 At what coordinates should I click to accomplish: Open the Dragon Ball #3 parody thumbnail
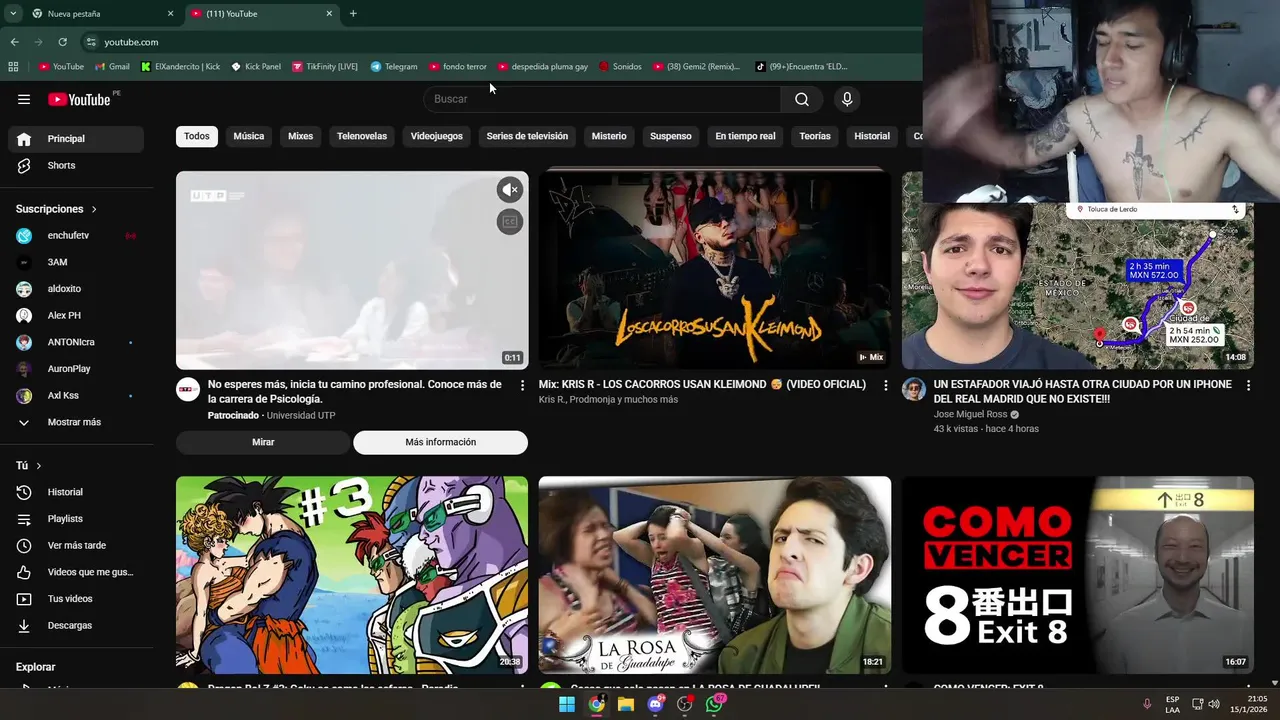[352, 575]
